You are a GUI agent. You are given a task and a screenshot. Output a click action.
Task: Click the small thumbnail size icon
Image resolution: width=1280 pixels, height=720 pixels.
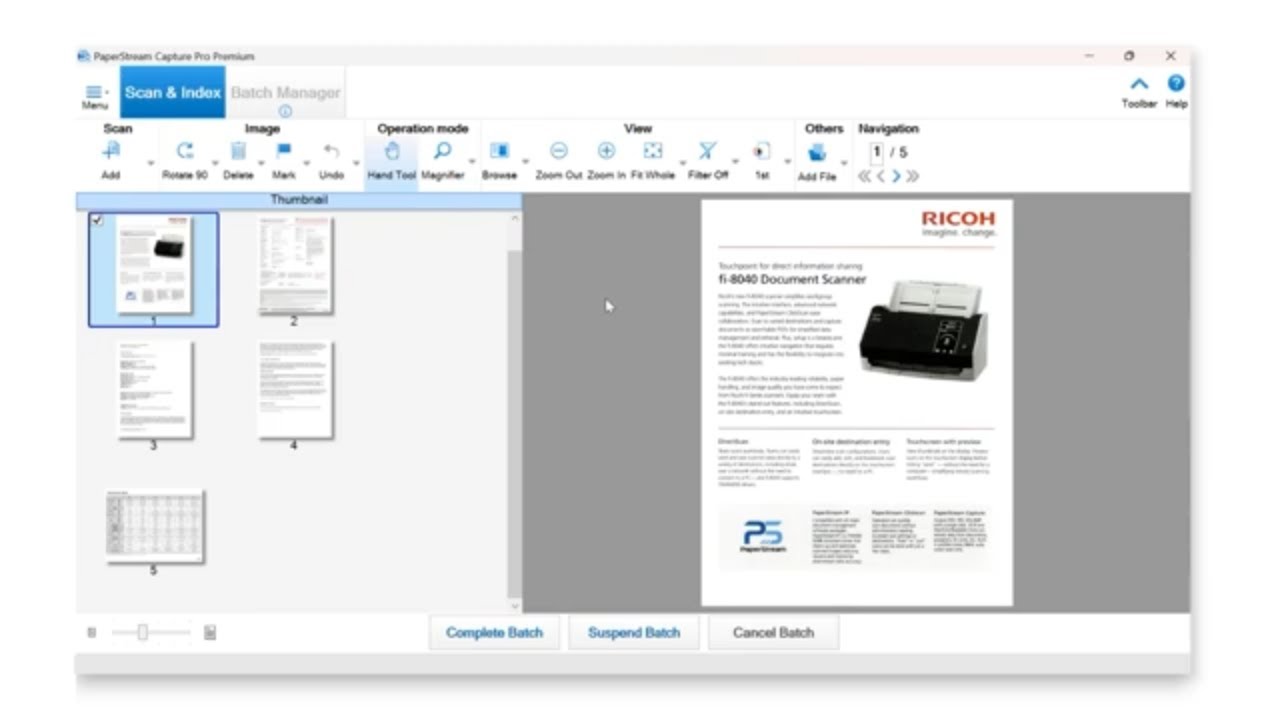92,633
